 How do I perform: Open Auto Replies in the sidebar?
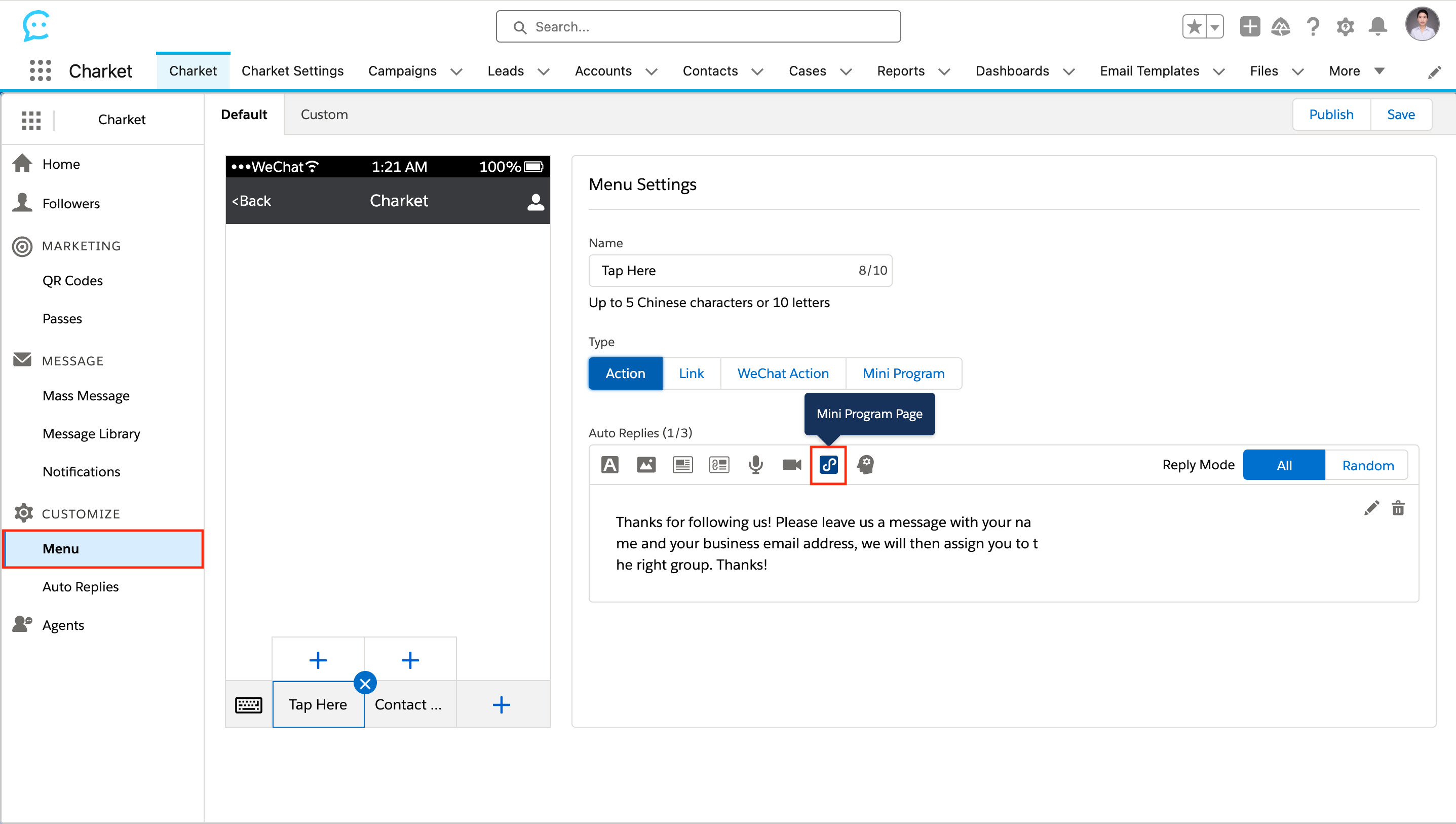tap(81, 587)
